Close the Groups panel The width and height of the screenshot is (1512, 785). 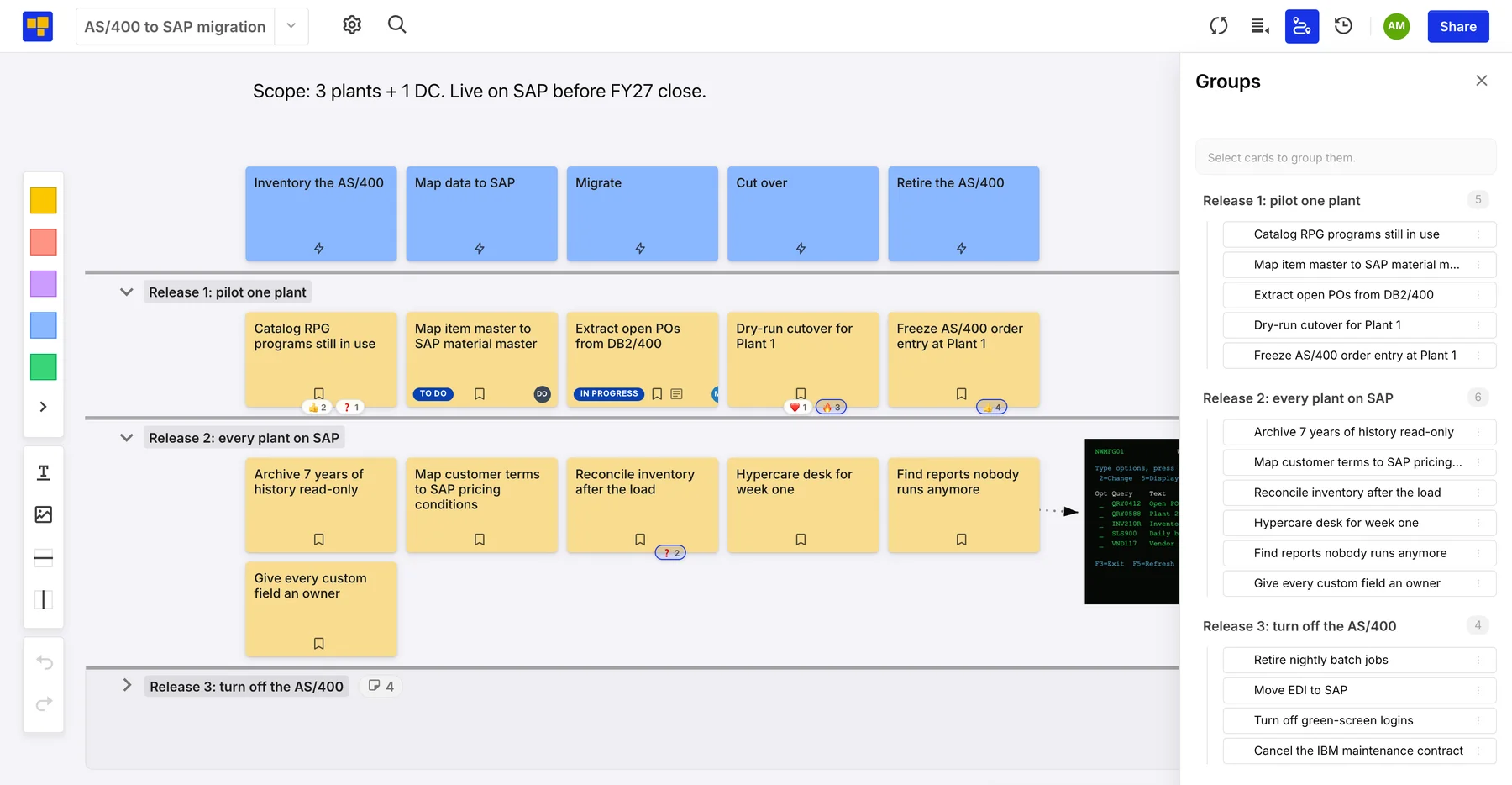[x=1482, y=81]
